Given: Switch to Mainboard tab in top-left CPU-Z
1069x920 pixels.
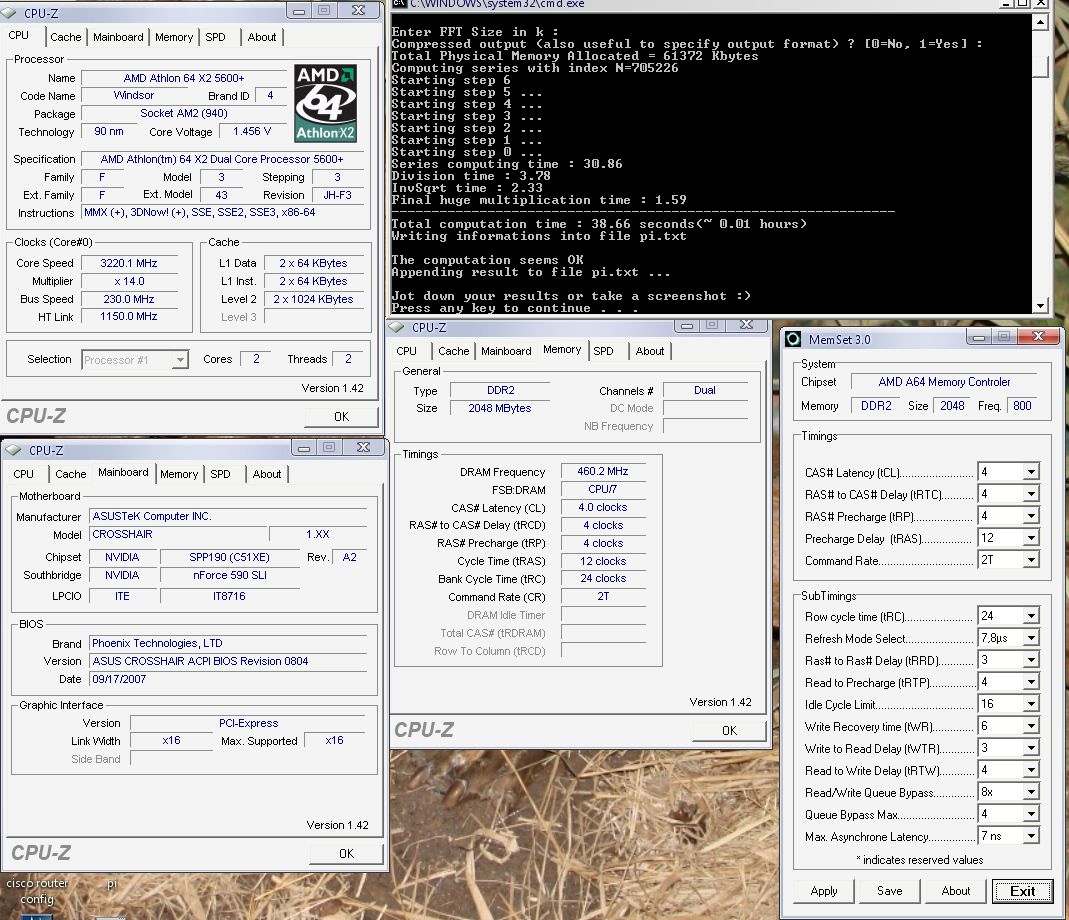Looking at the screenshot, I should (x=118, y=37).
